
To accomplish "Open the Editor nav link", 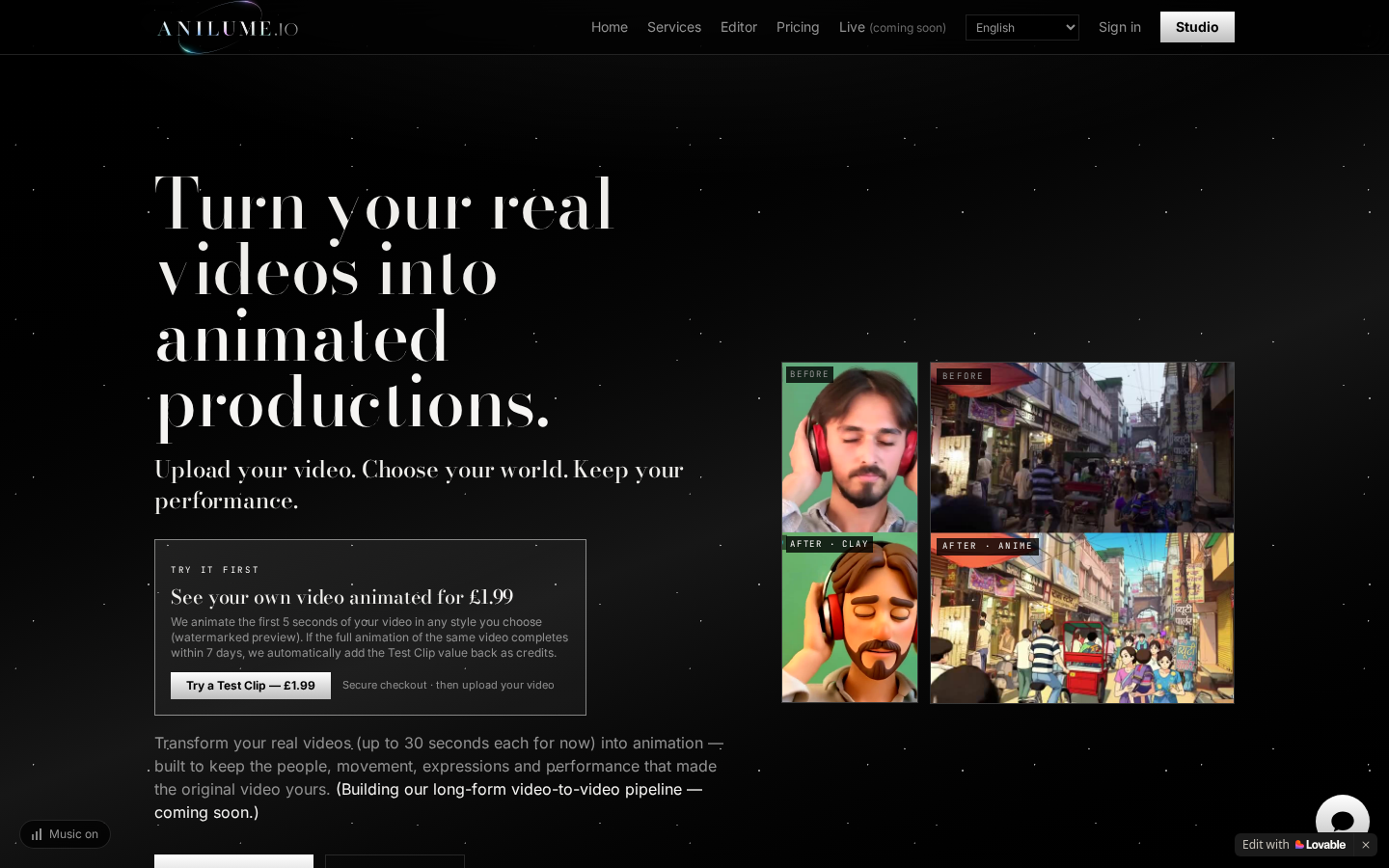I will tap(739, 27).
